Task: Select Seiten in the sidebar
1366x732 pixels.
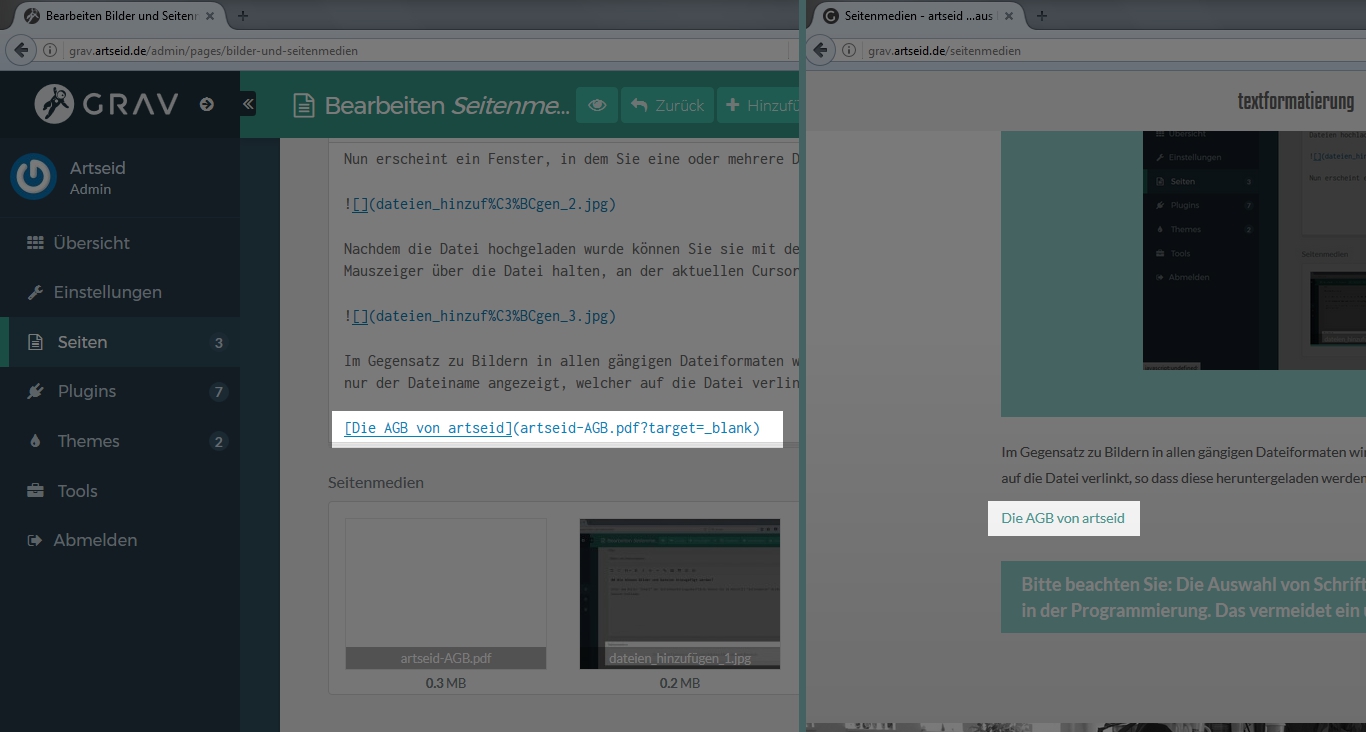Action: (x=82, y=342)
